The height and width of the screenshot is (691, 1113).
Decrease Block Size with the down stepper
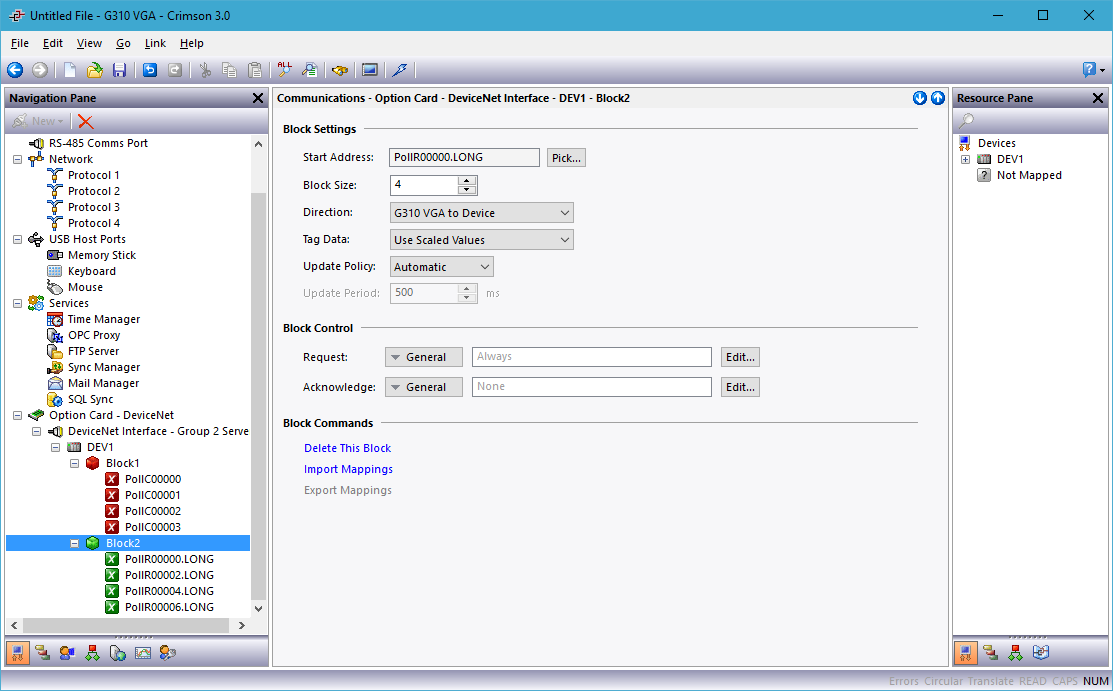pos(467,190)
